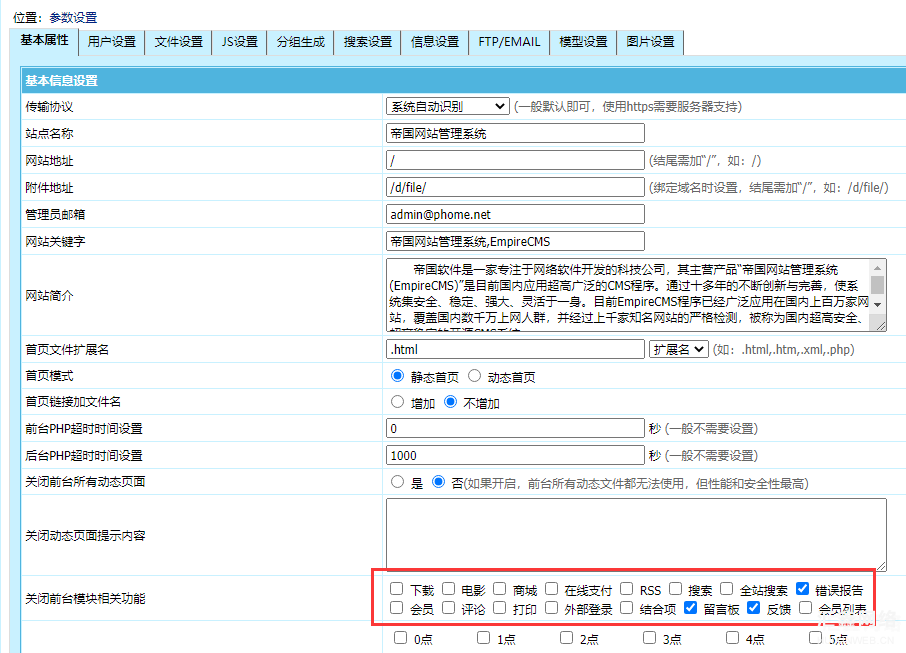Select the 动态首页 radio button

point(475,377)
